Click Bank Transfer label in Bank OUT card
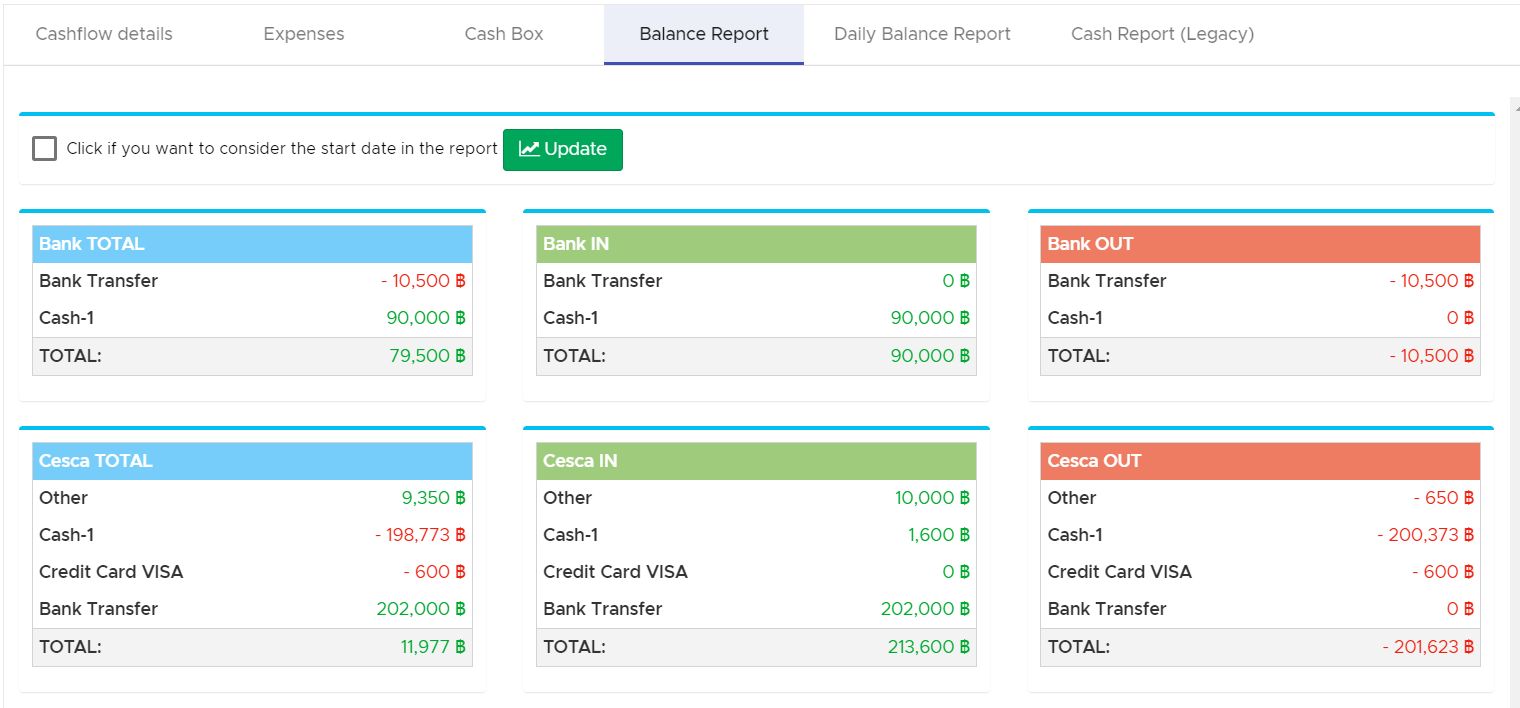The height and width of the screenshot is (708, 1520). click(x=1107, y=281)
